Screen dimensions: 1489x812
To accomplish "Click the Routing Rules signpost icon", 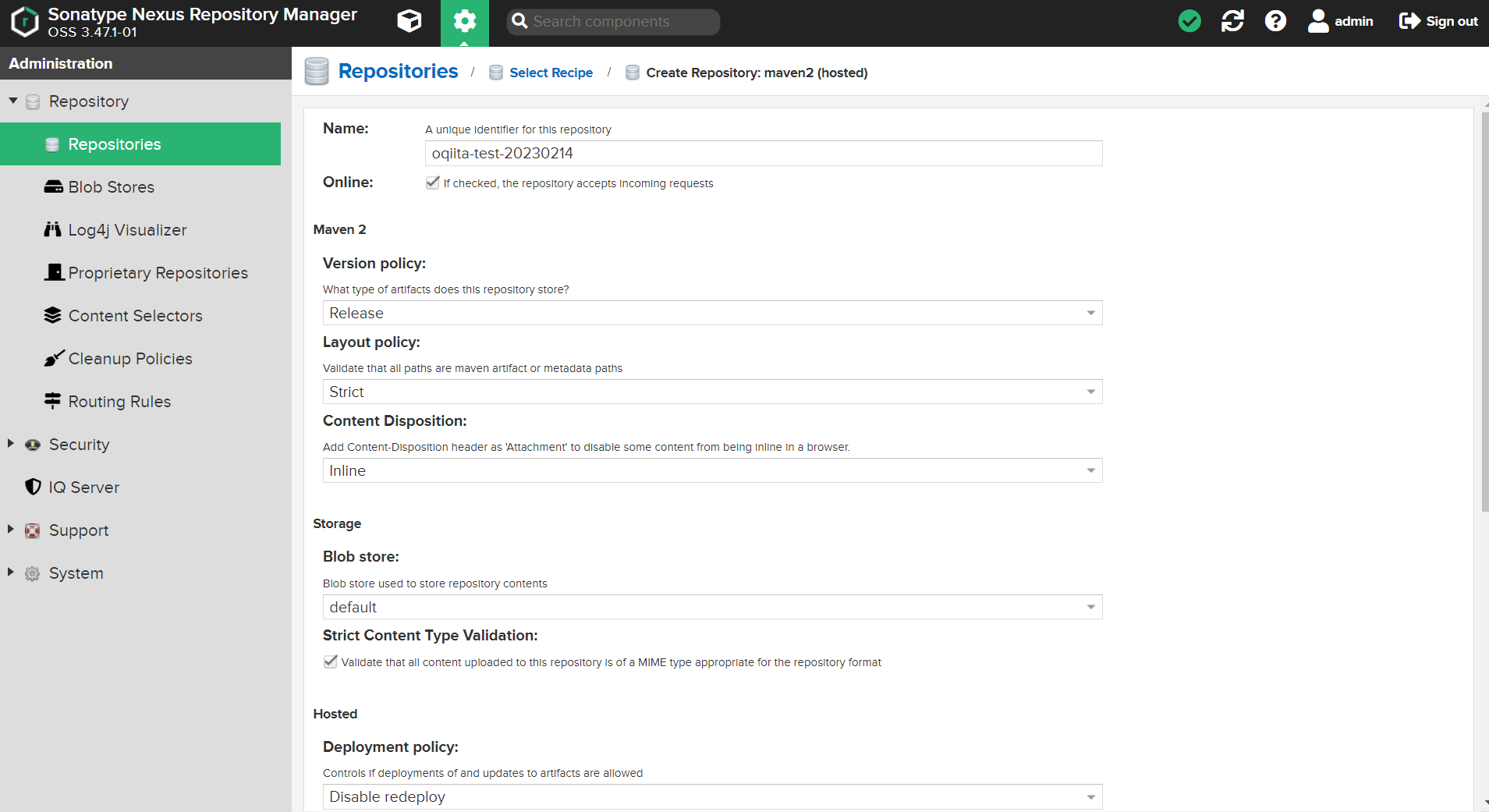I will (x=52, y=401).
